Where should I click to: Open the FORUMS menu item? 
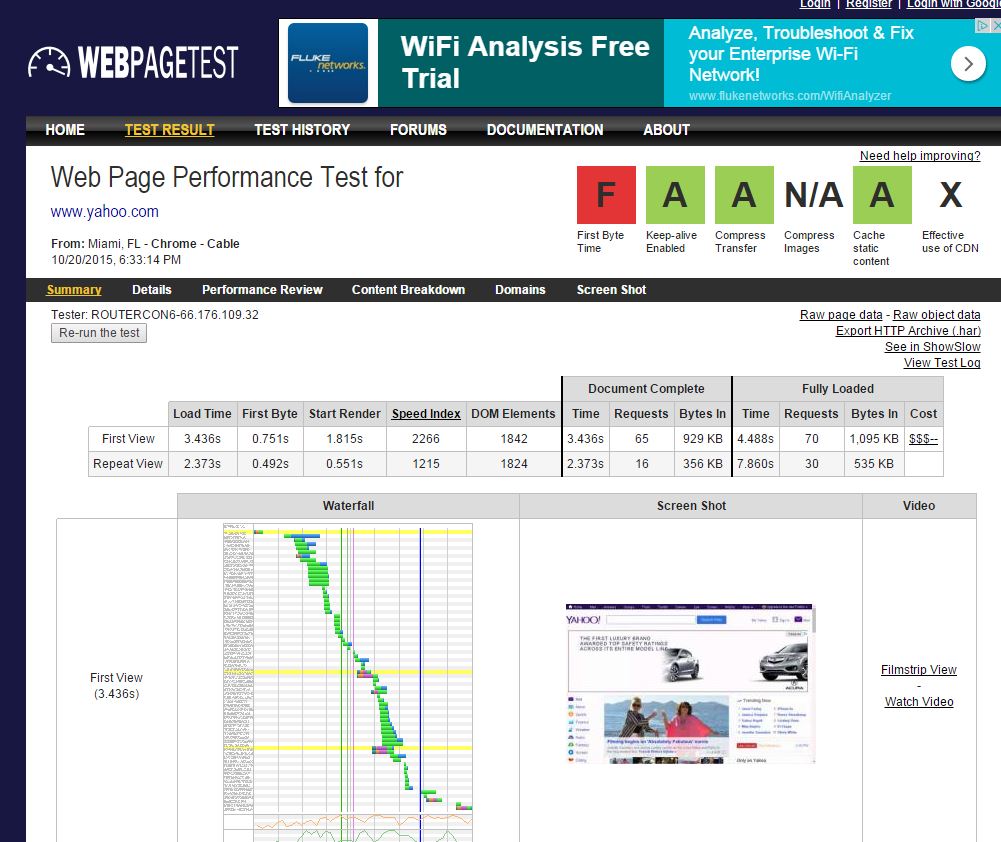click(418, 130)
